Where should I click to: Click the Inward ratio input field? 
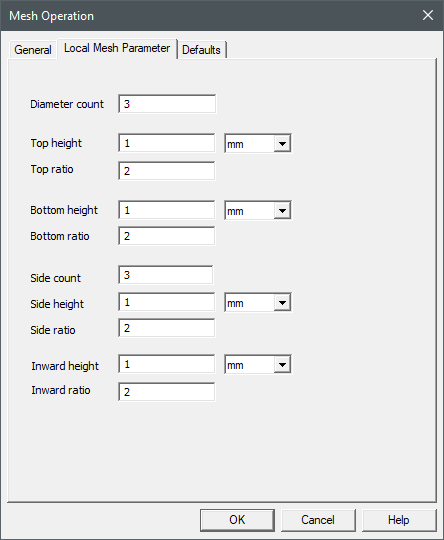(x=167, y=392)
